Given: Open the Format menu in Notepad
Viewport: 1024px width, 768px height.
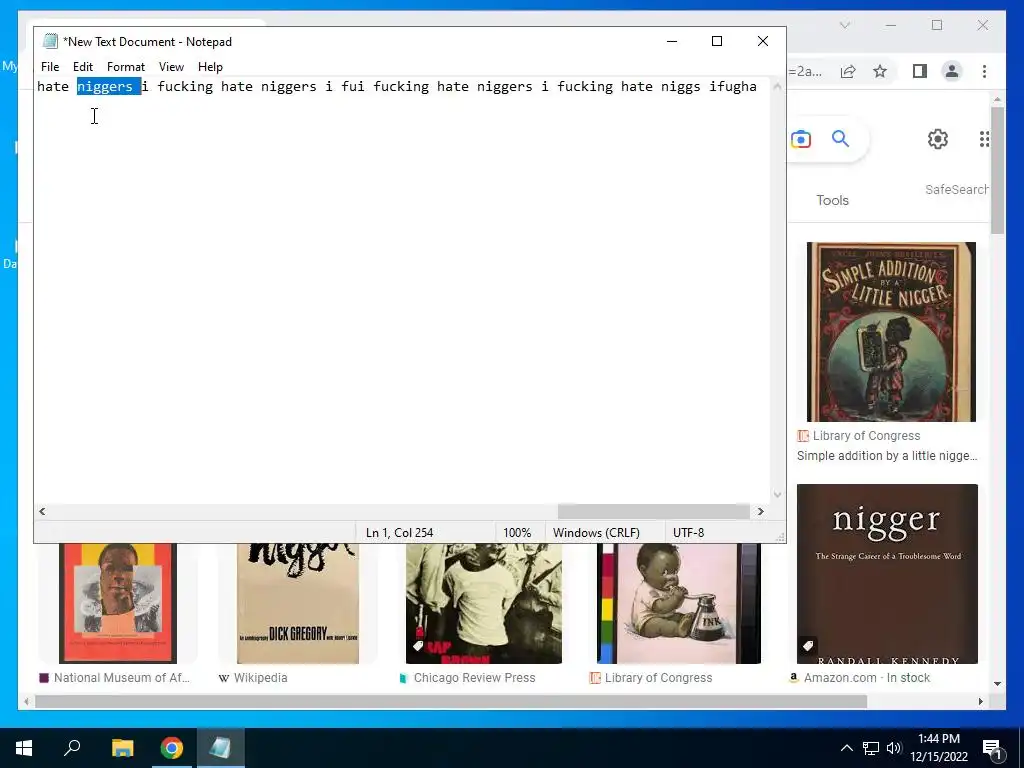Looking at the screenshot, I should (125, 67).
